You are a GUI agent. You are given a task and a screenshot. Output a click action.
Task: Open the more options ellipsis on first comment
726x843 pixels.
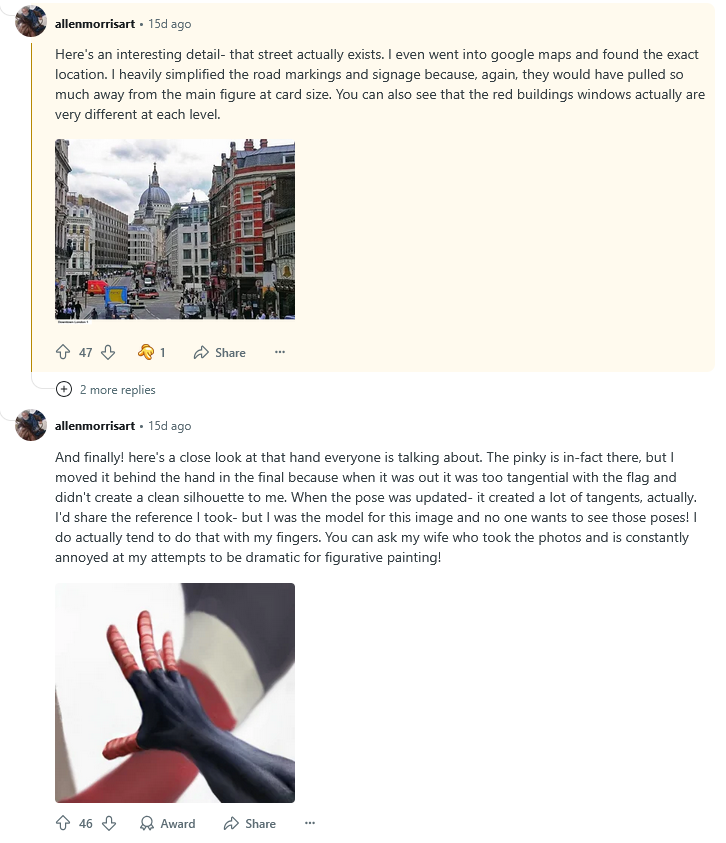point(280,352)
